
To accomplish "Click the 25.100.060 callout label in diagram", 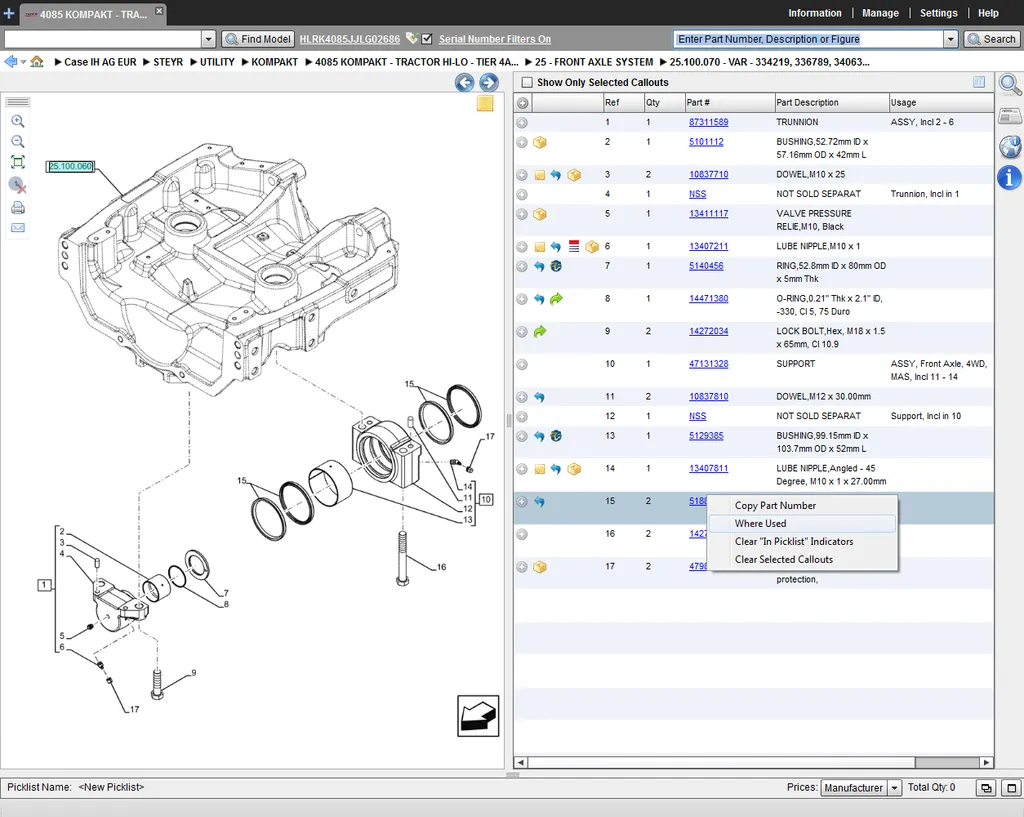I will click(71, 167).
